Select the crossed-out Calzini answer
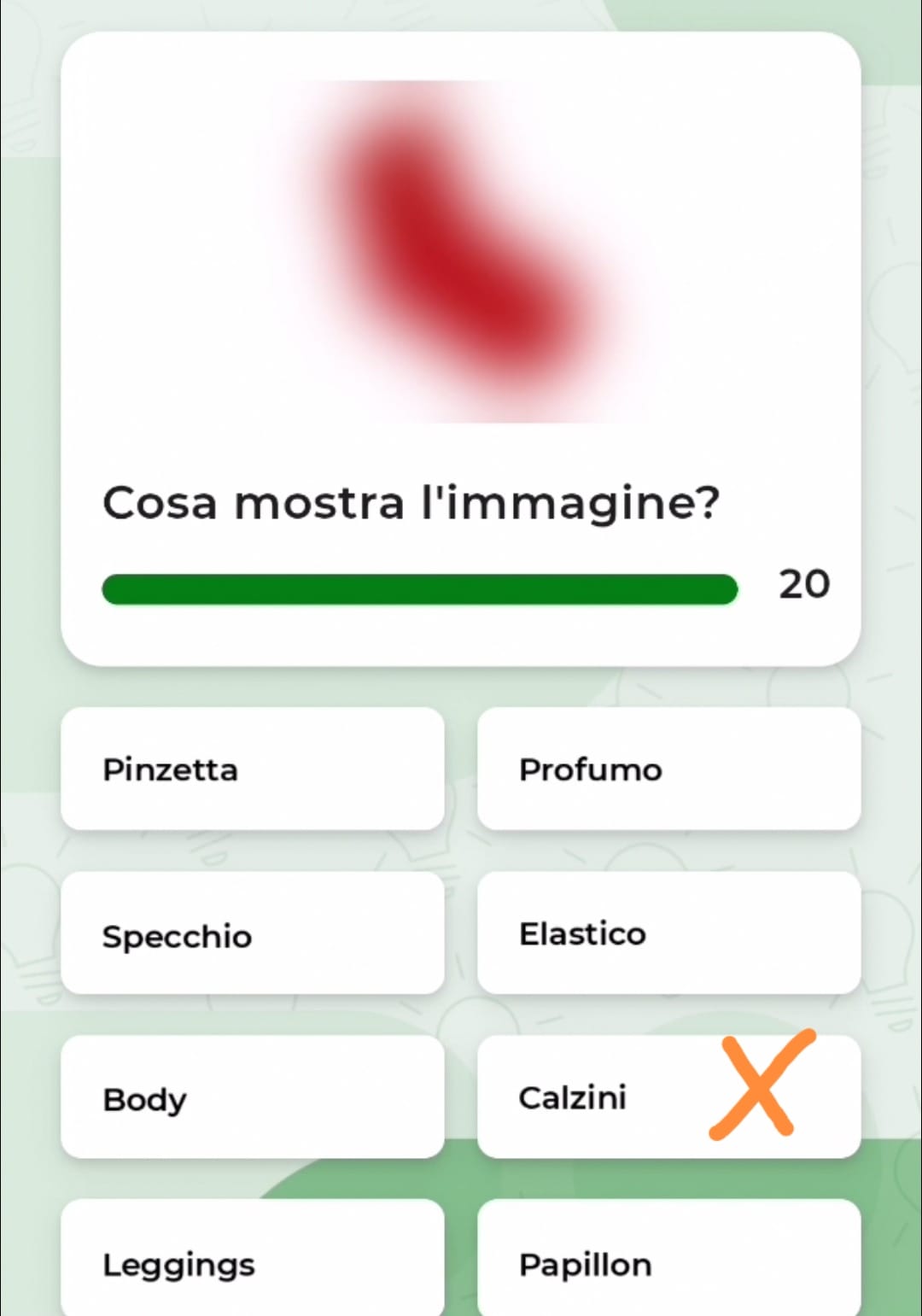This screenshot has height=1316, width=922. point(668,1097)
